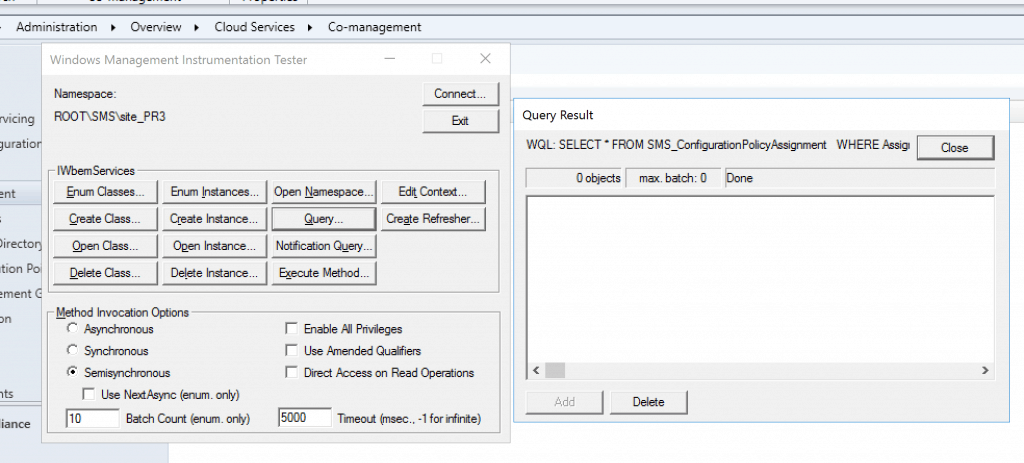Click right arrow of Query Result scrollbar
This screenshot has height=463, width=1024.
coord(985,370)
